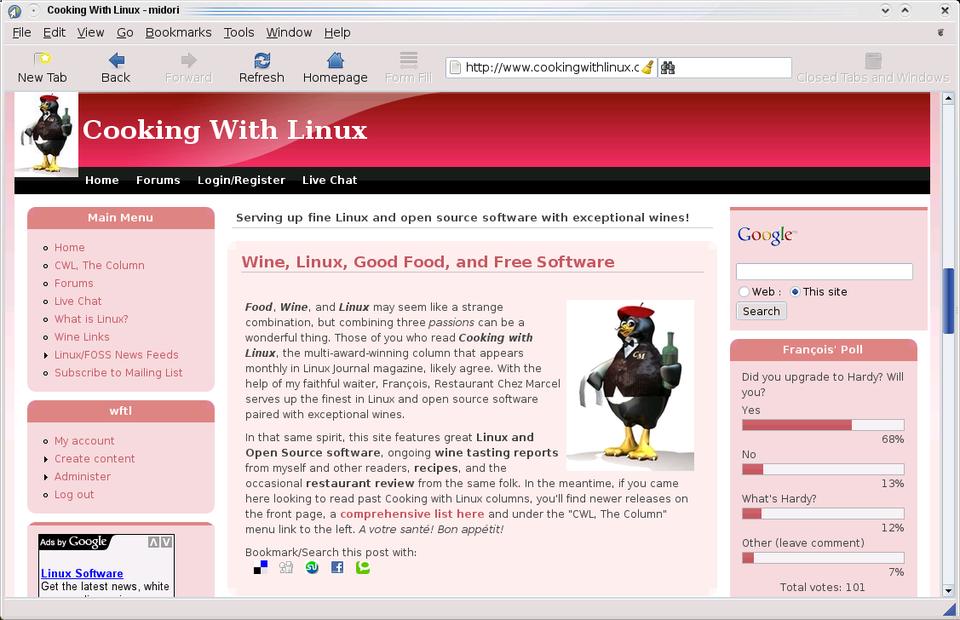Click Wine, Linux, Good Food article title
Screen dimensions: 960x620
[428, 262]
